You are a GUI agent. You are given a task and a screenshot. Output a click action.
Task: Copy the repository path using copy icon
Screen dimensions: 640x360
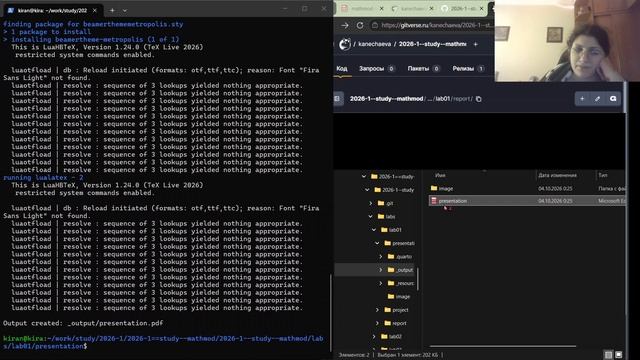(x=478, y=99)
